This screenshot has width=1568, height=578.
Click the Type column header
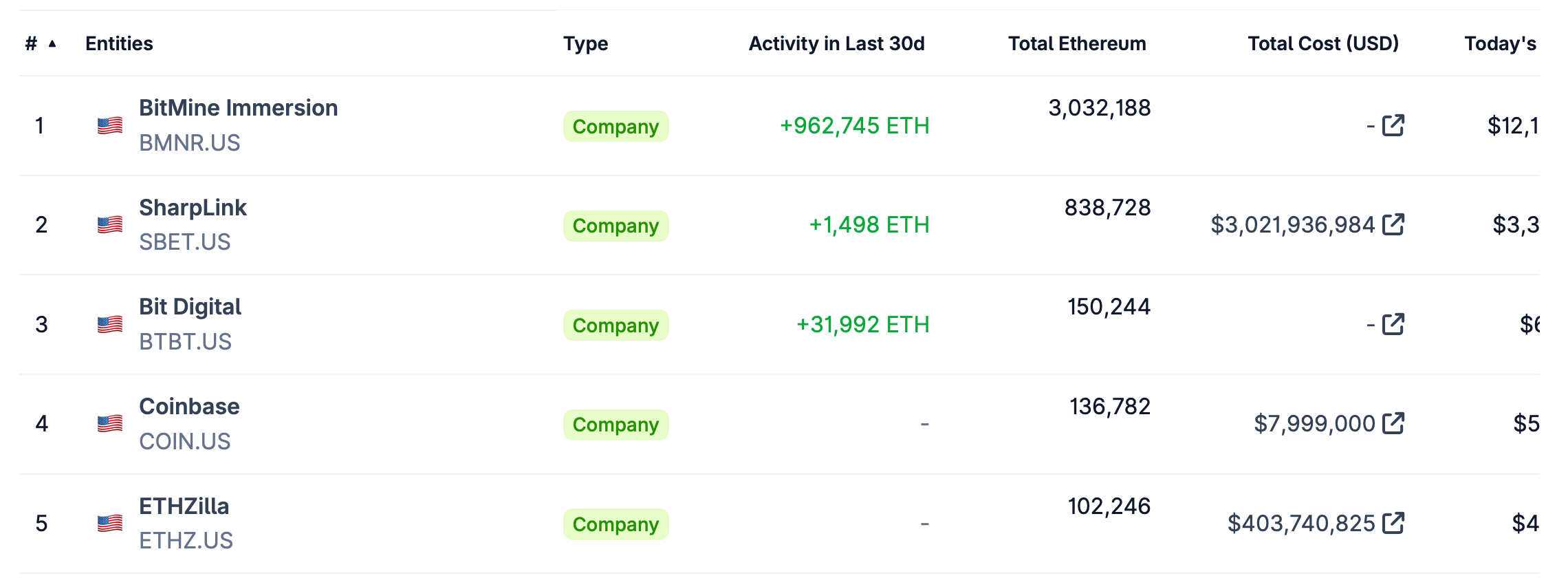pyautogui.click(x=585, y=43)
